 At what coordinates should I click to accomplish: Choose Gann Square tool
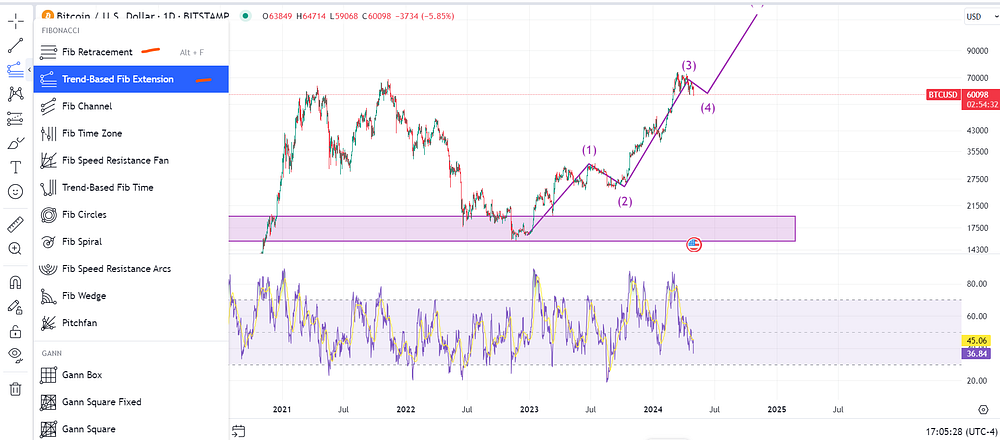point(131,429)
